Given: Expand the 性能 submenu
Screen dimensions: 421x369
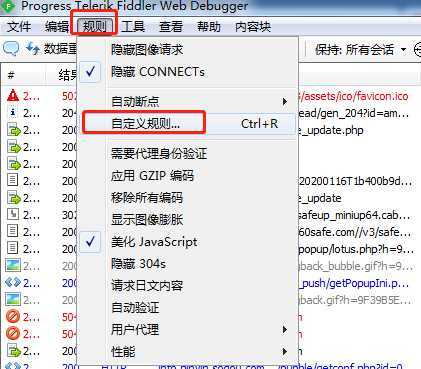Looking at the screenshot, I should pos(187,352).
